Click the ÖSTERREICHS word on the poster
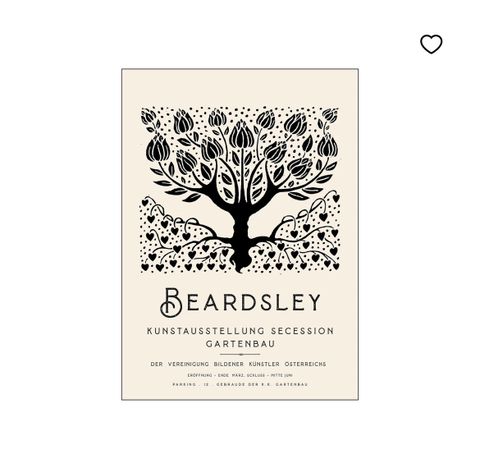Screen dimensions: 480x473 pyautogui.click(x=305, y=364)
